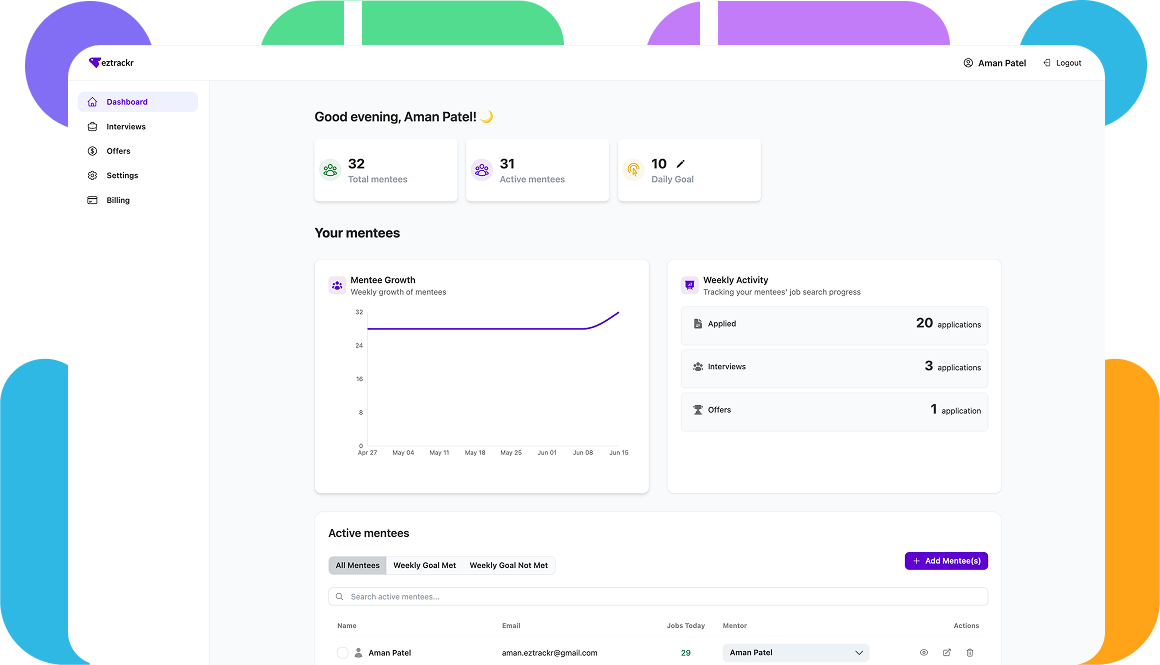
Task: Click the Jobs Today column header
Action: click(686, 626)
